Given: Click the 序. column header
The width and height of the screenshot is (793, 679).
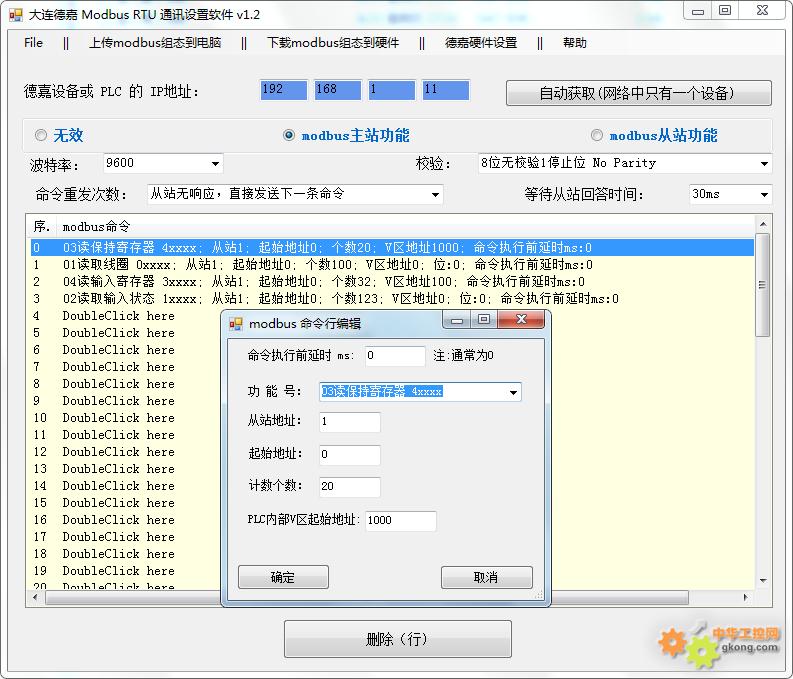Looking at the screenshot, I should 41,227.
